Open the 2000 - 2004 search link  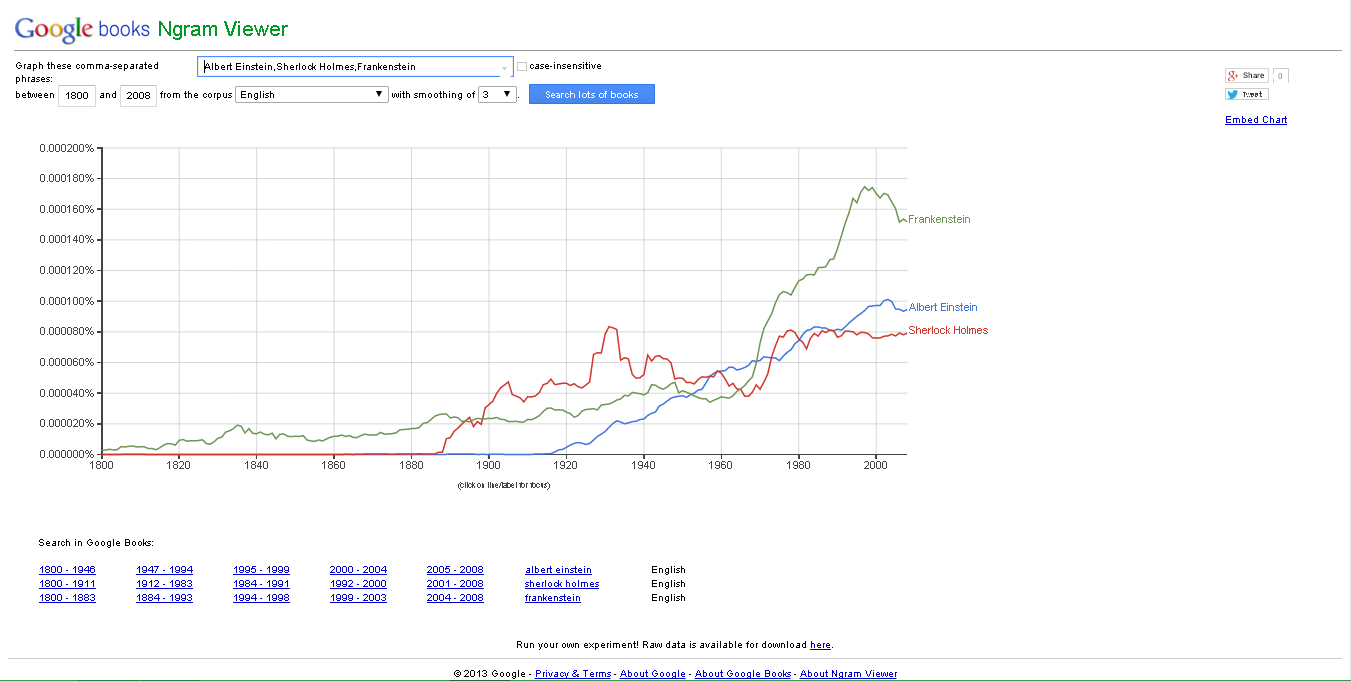(358, 570)
